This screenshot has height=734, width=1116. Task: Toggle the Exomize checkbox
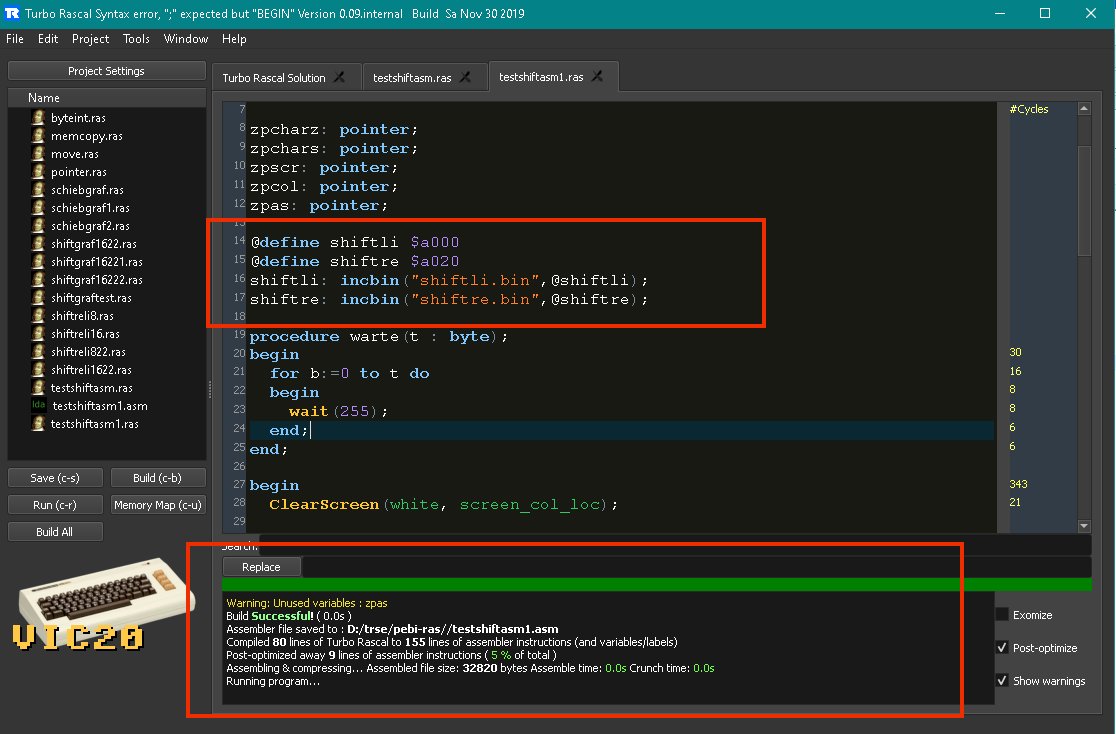click(1002, 614)
